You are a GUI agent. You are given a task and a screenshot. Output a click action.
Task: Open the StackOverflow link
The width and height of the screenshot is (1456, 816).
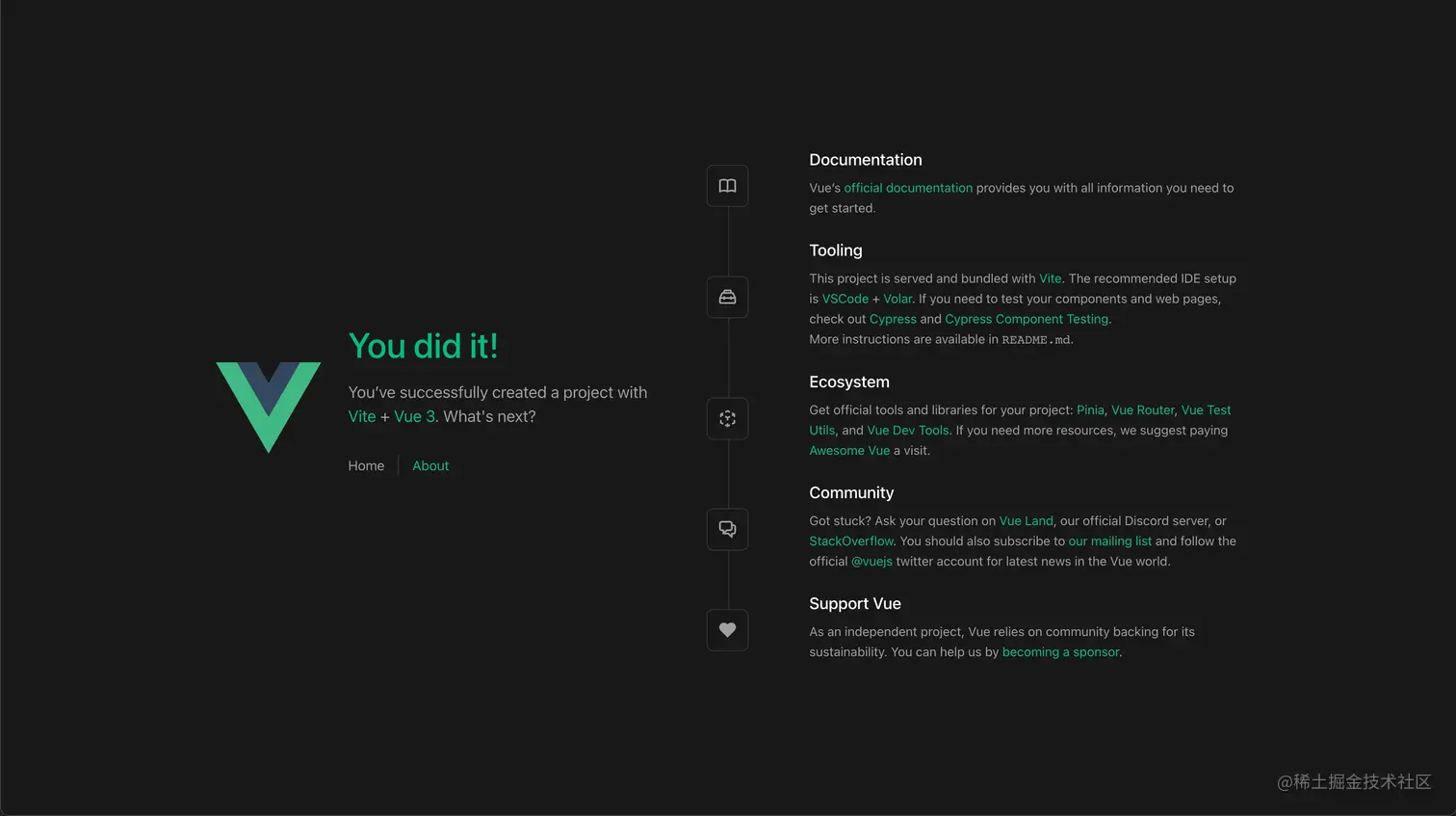[851, 540]
